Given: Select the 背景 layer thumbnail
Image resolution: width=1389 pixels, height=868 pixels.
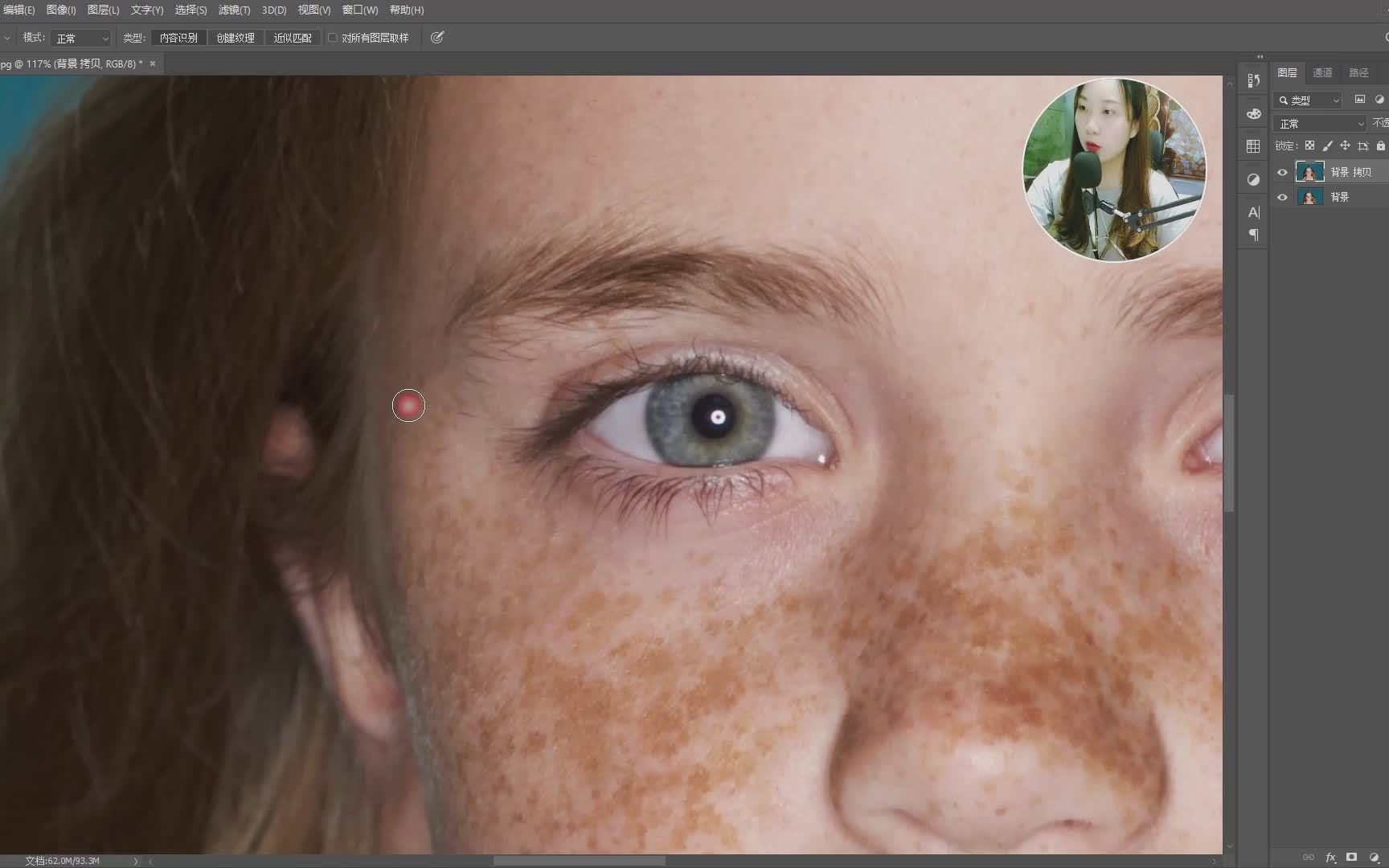Looking at the screenshot, I should tap(1309, 197).
